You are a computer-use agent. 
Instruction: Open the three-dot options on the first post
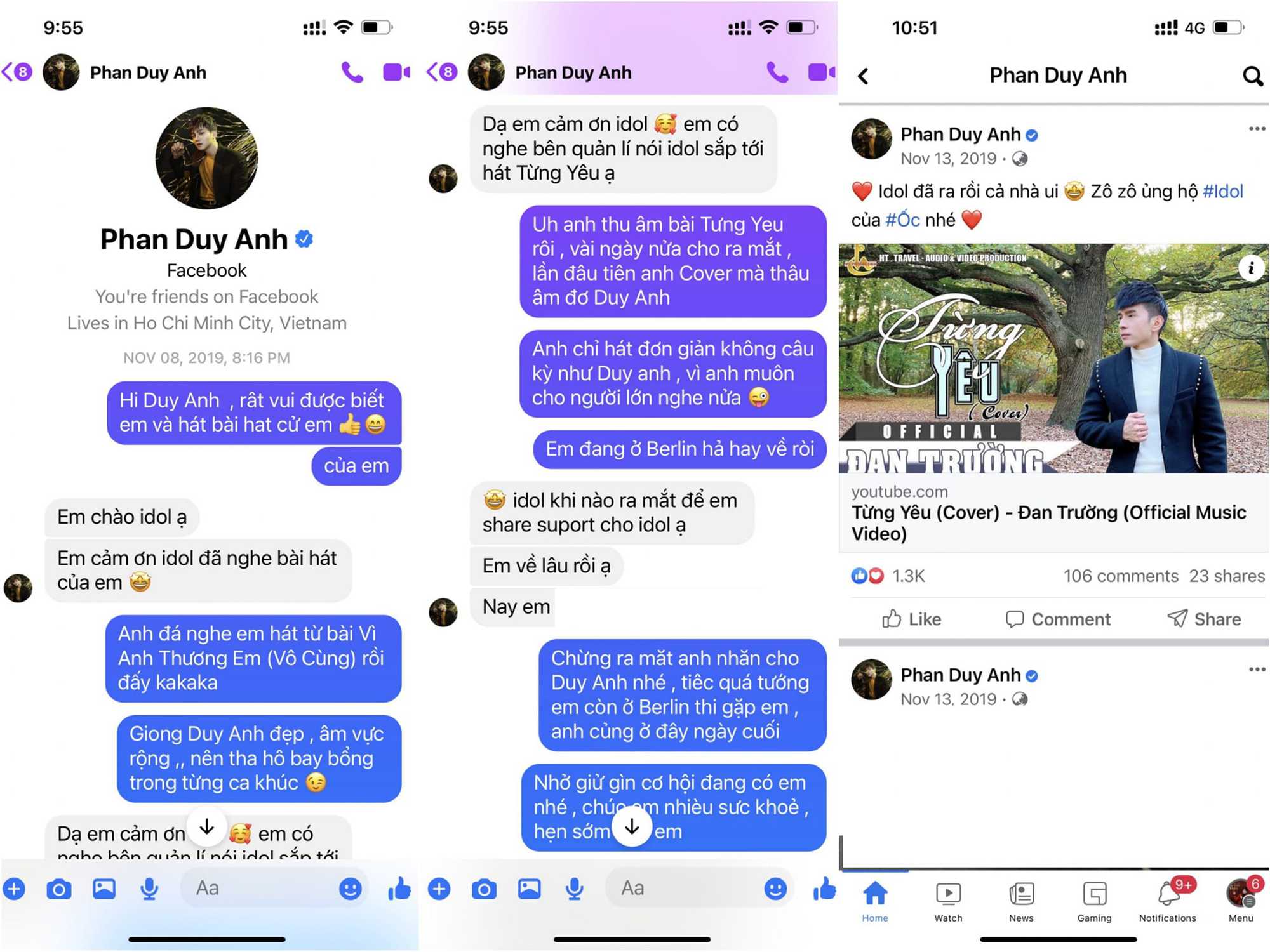[x=1257, y=129]
